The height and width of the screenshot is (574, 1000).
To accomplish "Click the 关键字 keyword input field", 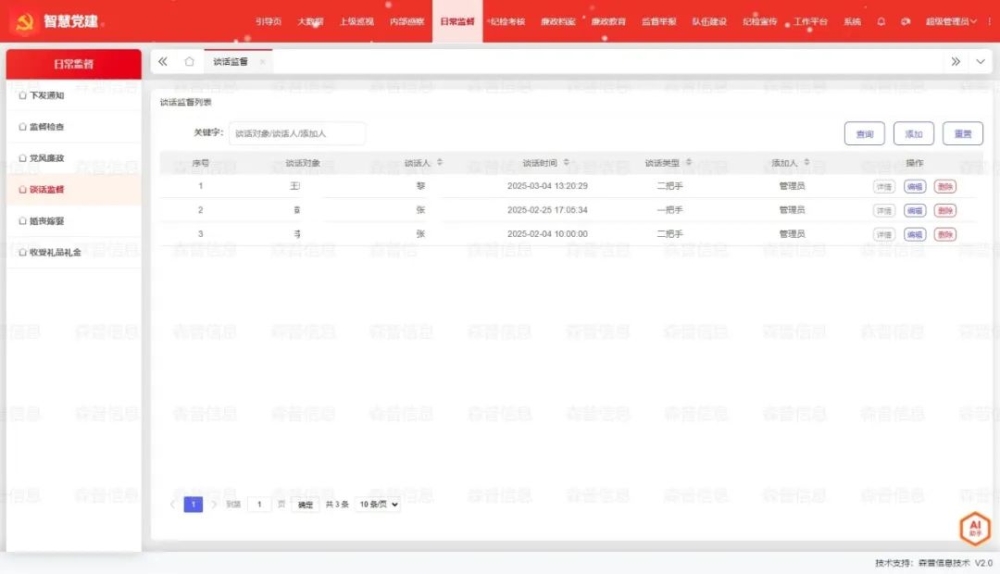I will click(297, 134).
